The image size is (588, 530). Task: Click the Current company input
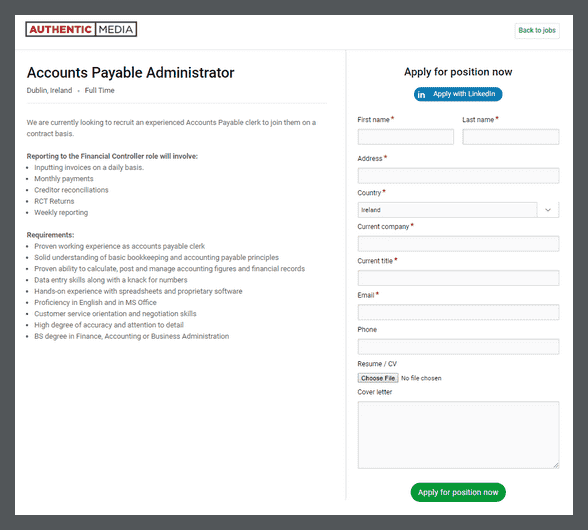(x=458, y=244)
